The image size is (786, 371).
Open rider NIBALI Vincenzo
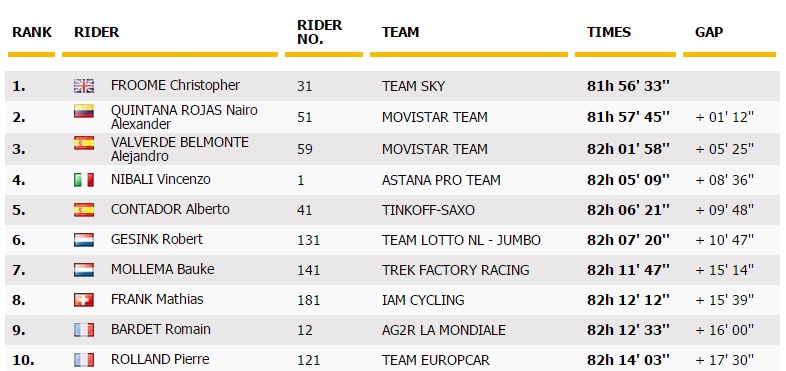click(x=160, y=179)
